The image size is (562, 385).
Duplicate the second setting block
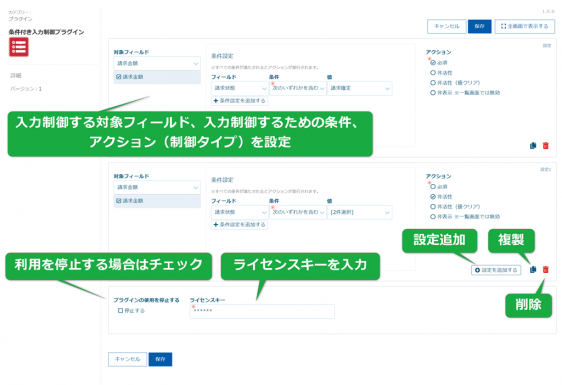533,270
